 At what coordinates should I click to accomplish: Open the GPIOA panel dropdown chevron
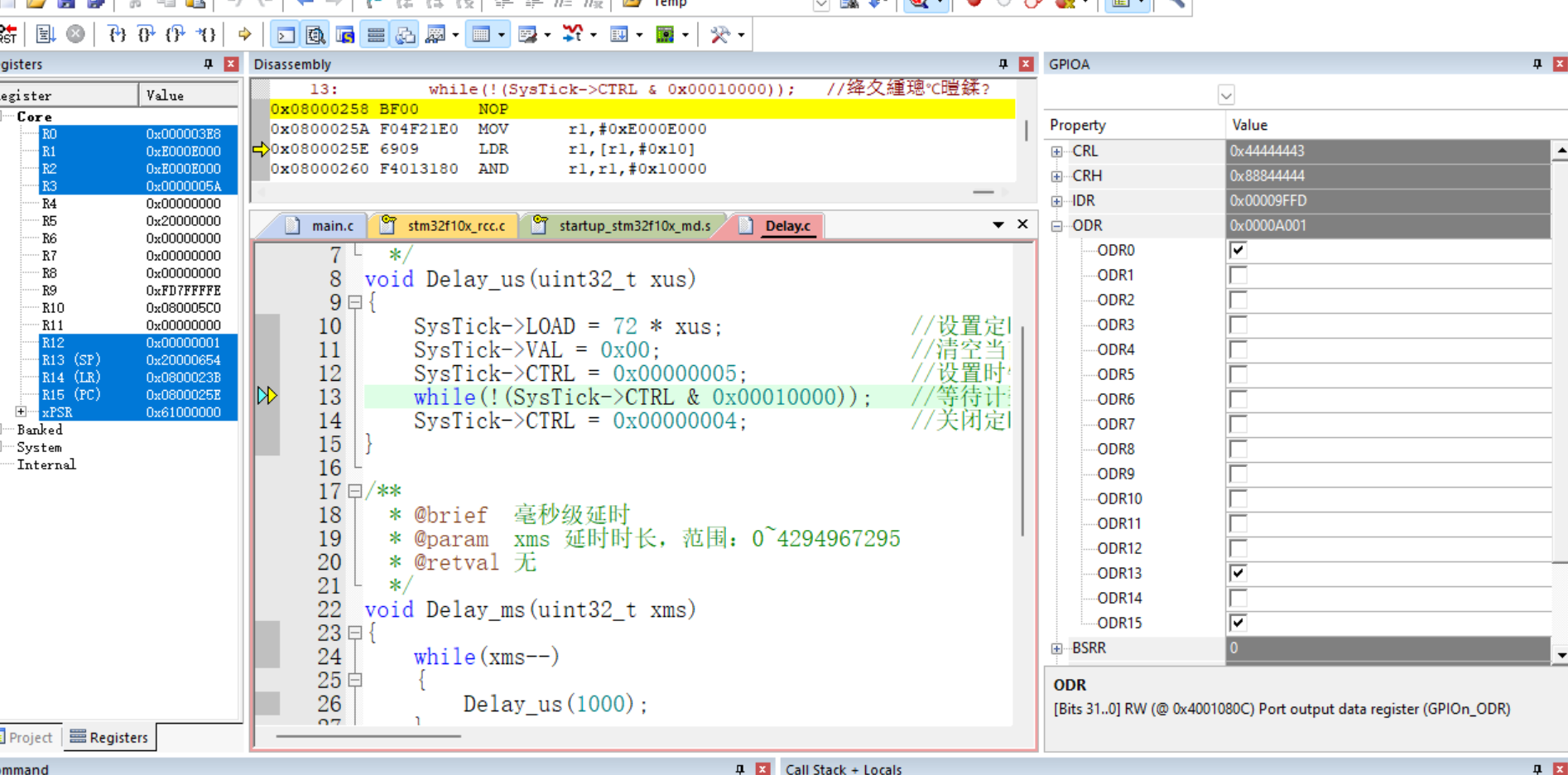click(x=1226, y=95)
